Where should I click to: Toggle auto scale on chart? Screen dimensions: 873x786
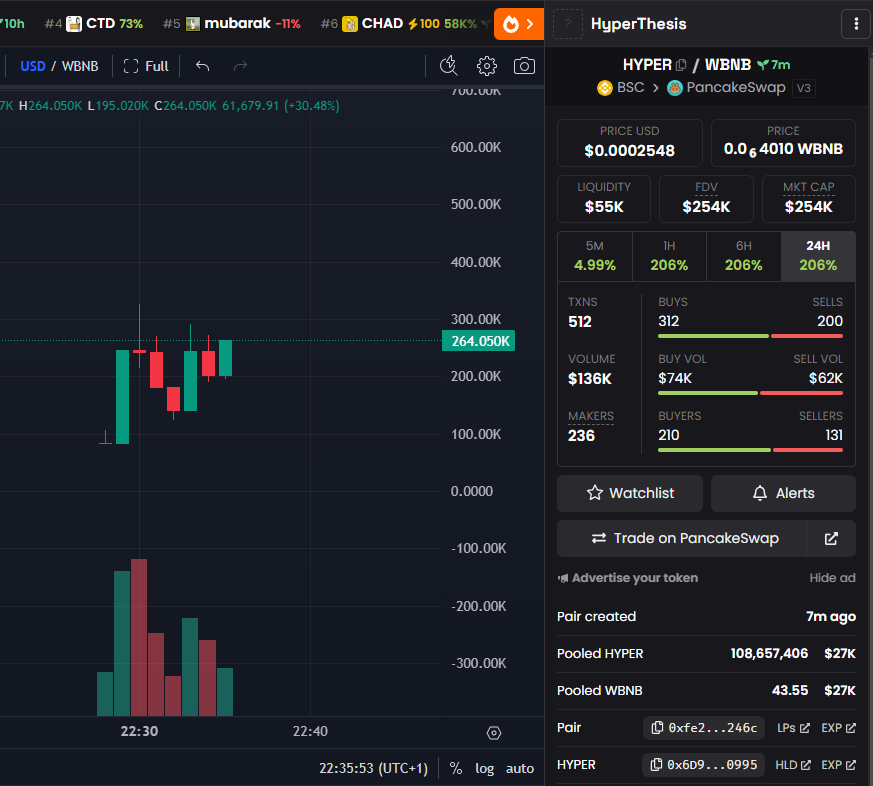pos(519,768)
